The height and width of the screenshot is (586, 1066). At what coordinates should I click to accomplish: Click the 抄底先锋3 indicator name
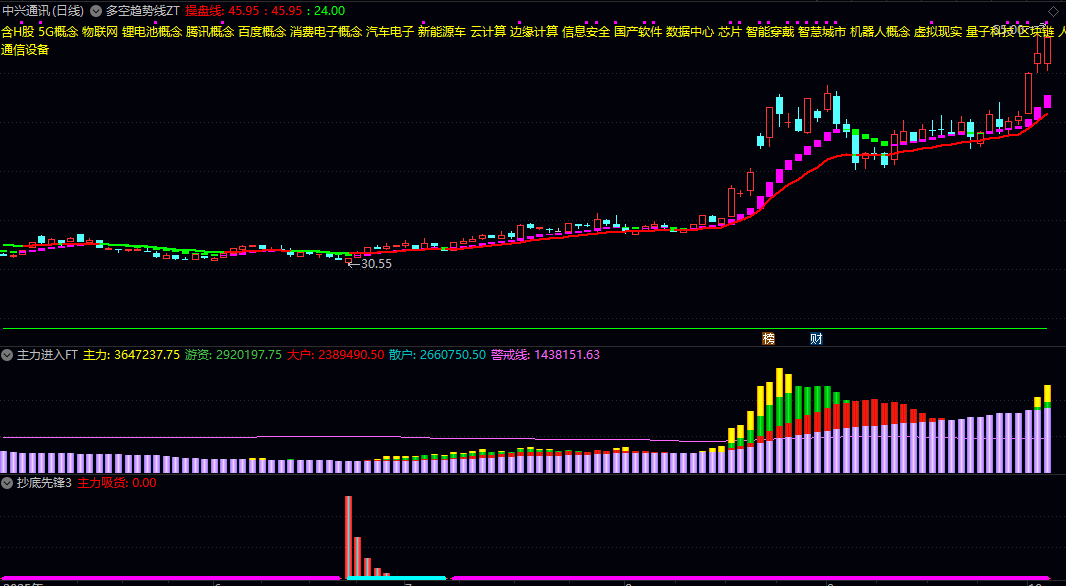[x=44, y=483]
